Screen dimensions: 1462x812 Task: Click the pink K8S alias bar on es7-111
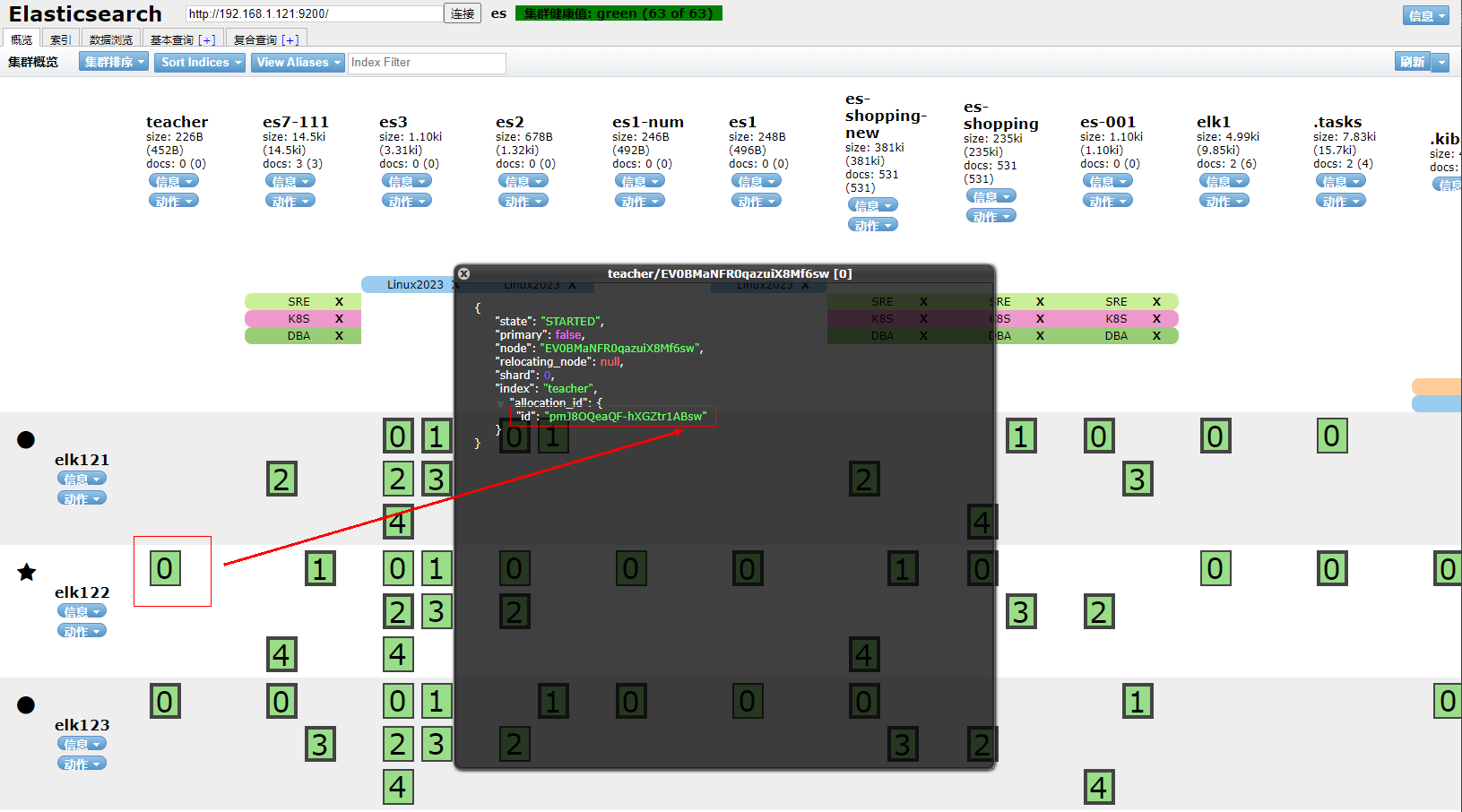(x=298, y=319)
